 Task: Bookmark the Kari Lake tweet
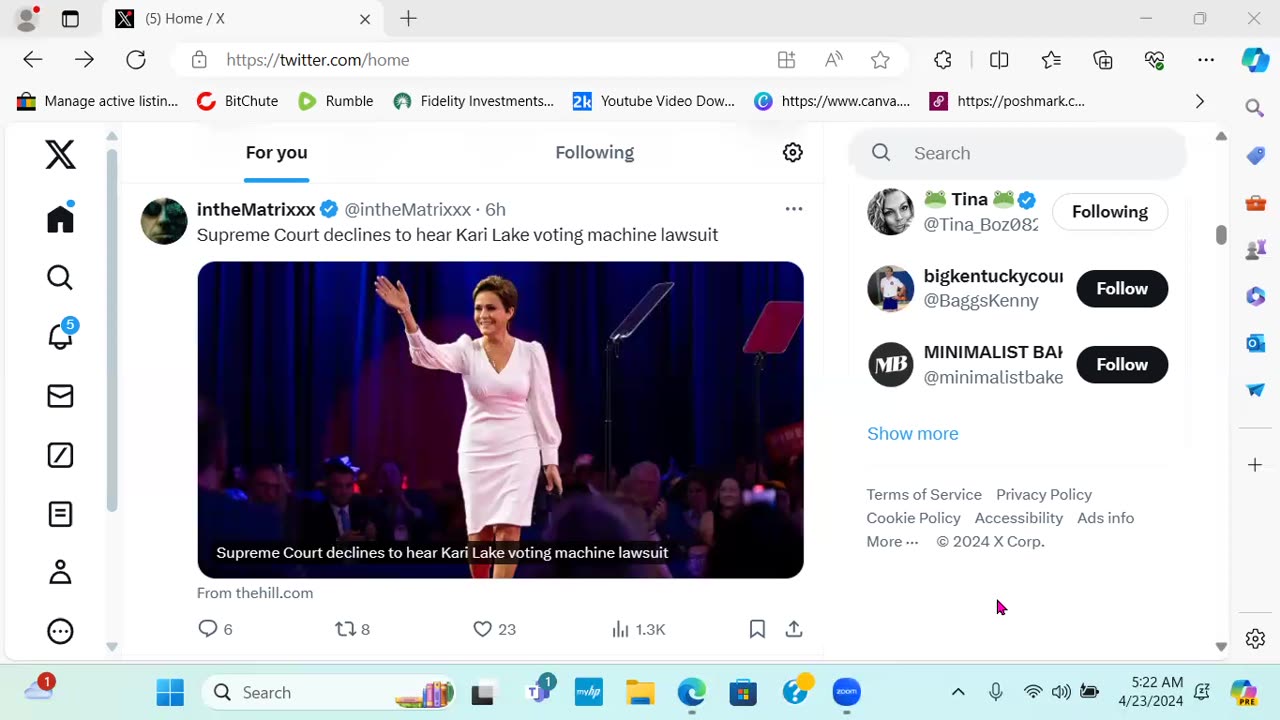tap(757, 629)
